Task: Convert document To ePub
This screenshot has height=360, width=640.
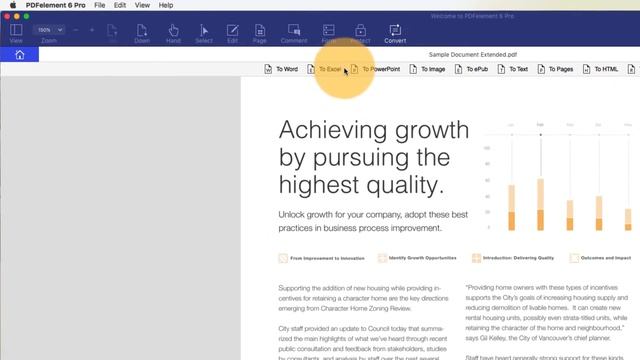Action: (x=471, y=69)
